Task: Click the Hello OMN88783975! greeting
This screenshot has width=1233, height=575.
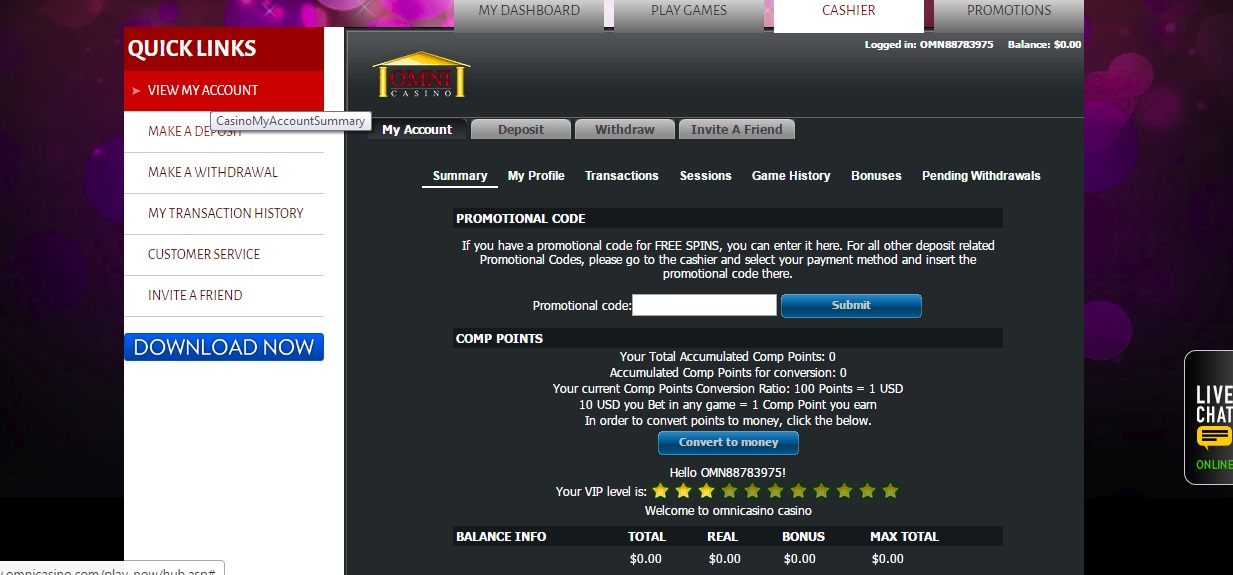Action: [x=728, y=472]
